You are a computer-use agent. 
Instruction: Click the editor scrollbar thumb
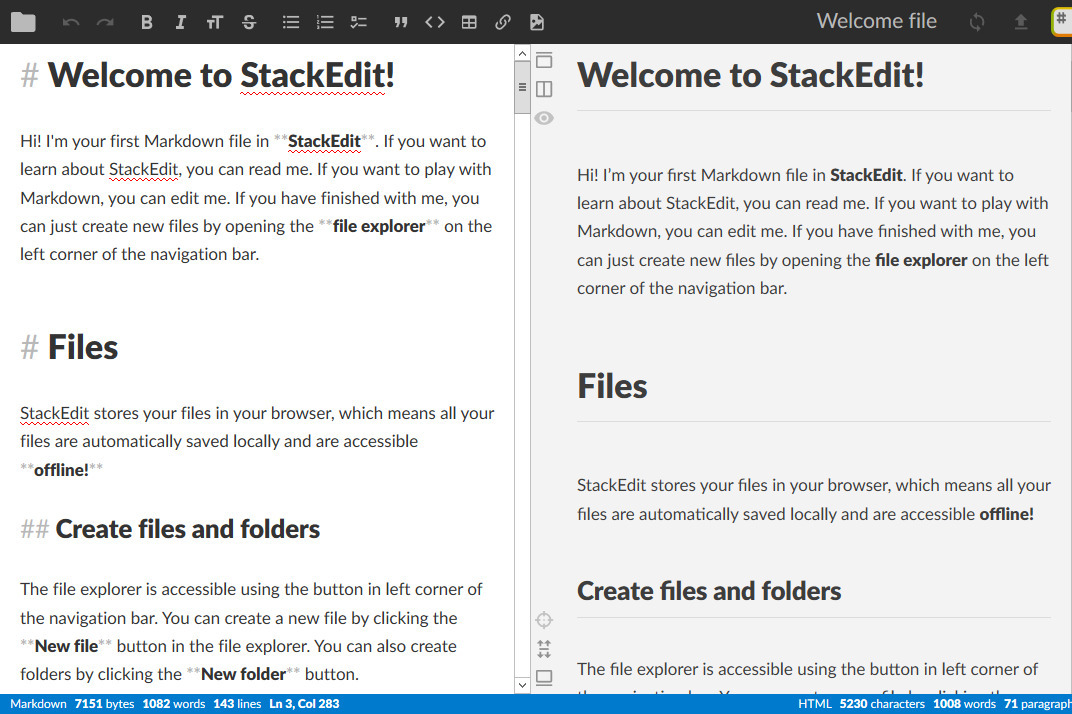(522, 88)
